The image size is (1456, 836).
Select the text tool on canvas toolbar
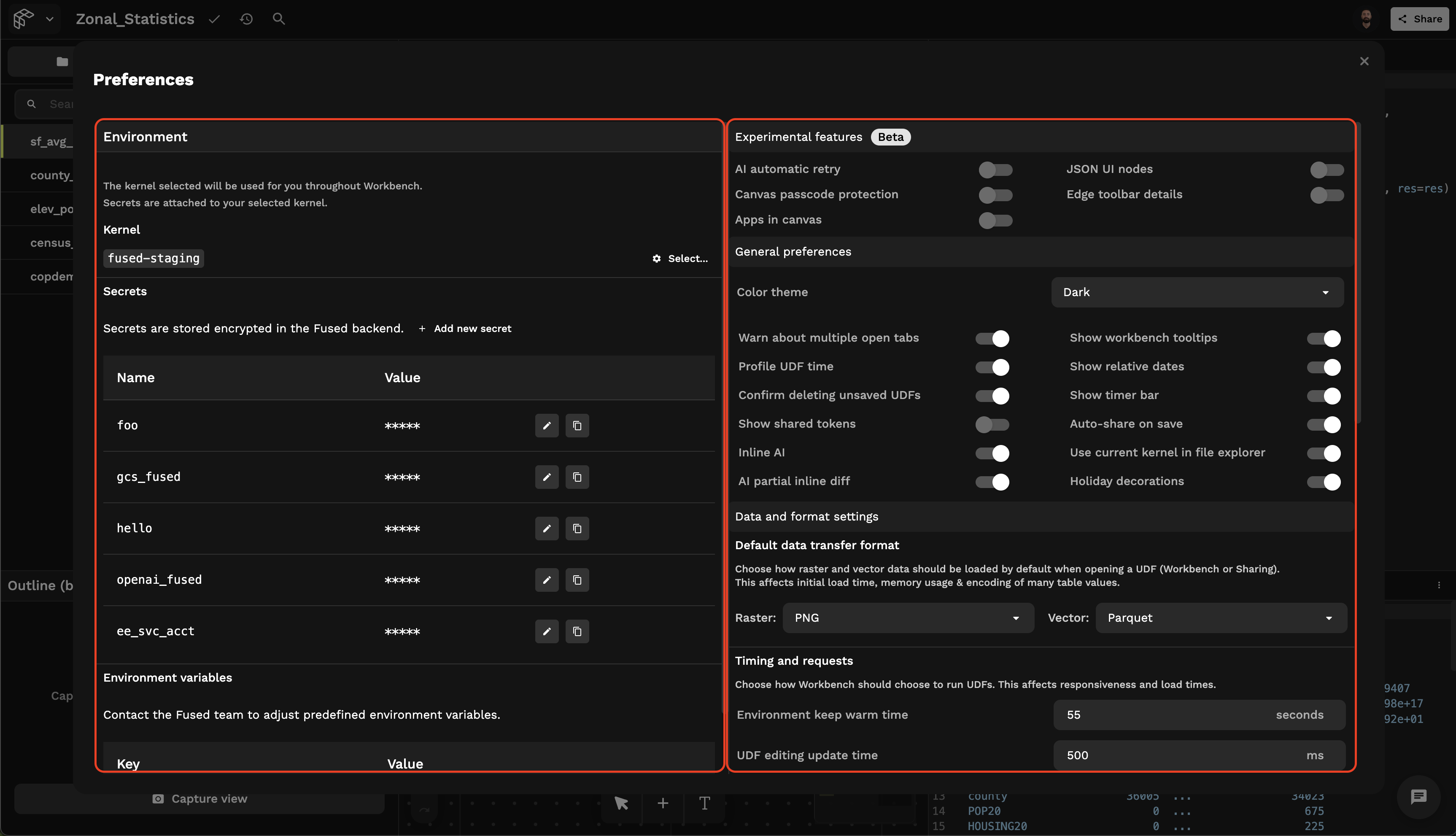click(x=704, y=803)
